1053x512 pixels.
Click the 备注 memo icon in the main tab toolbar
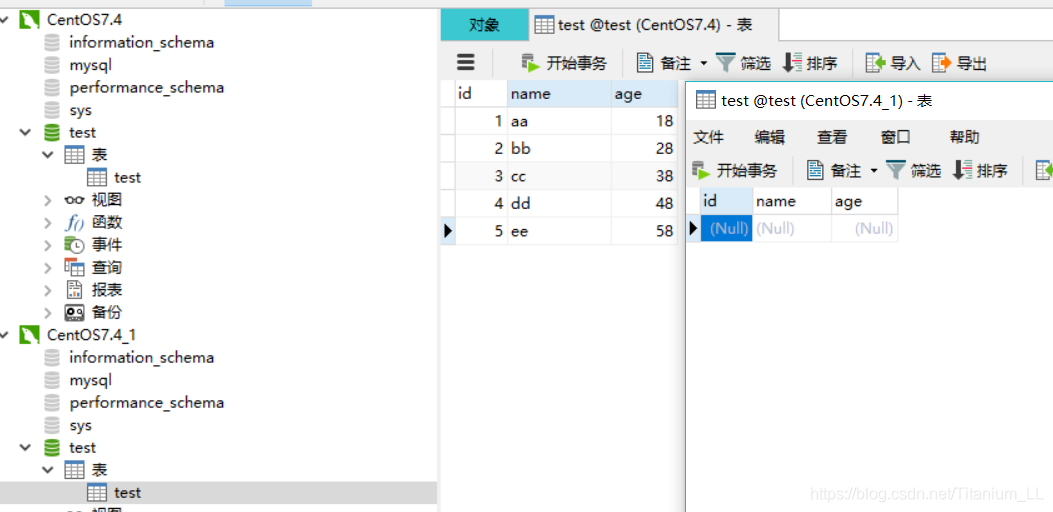point(645,63)
